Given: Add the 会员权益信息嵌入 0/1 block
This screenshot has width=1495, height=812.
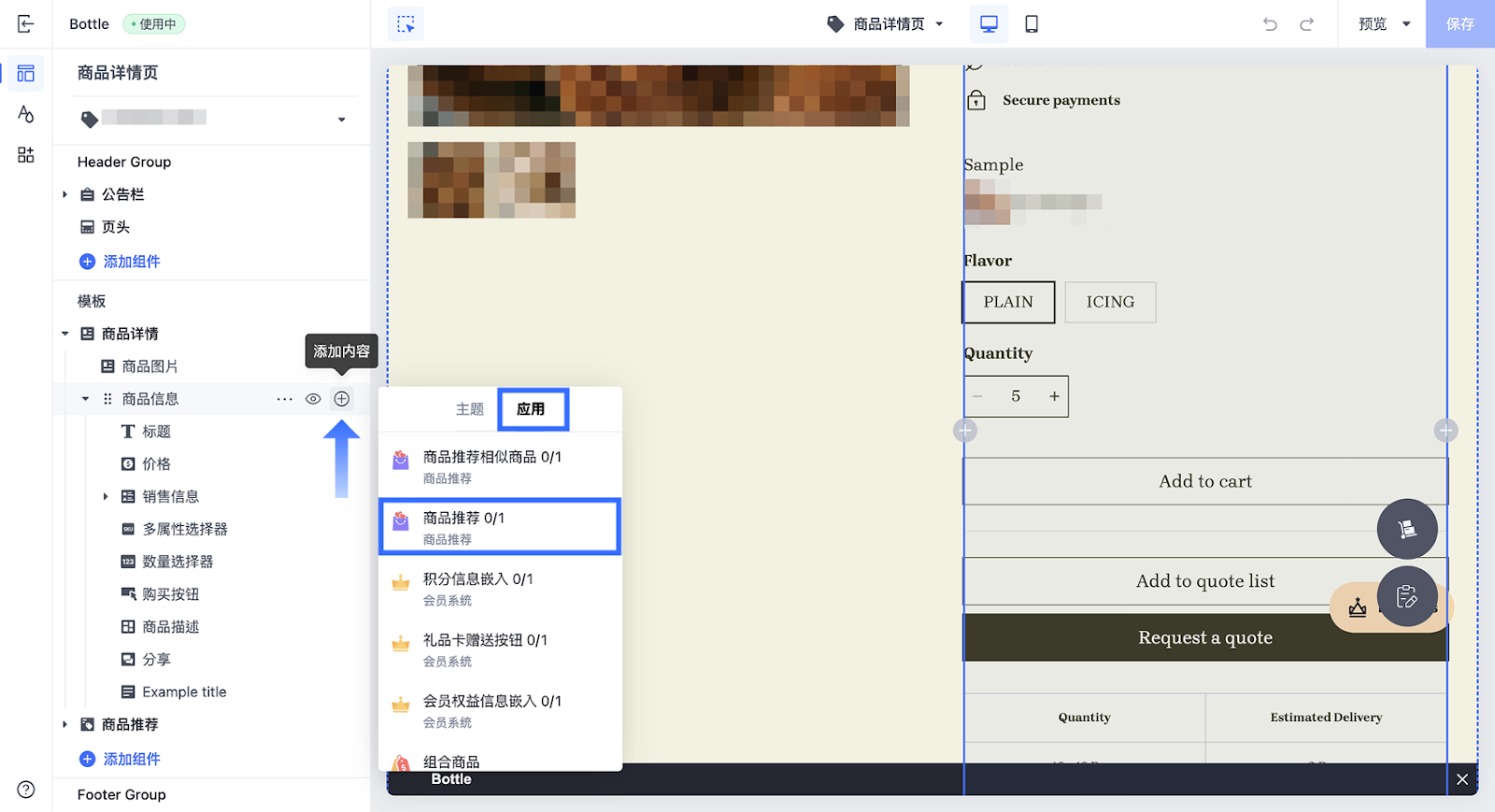Looking at the screenshot, I should tap(500, 710).
